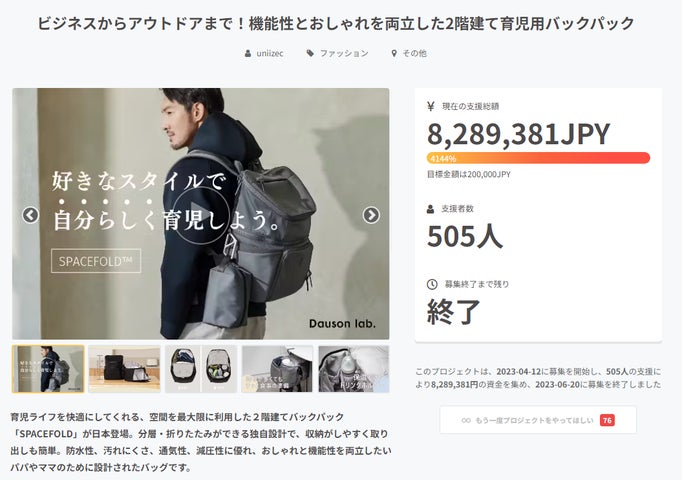This screenshot has height=480, width=682.
Task: Open the ファッション category link
Action: [343, 53]
